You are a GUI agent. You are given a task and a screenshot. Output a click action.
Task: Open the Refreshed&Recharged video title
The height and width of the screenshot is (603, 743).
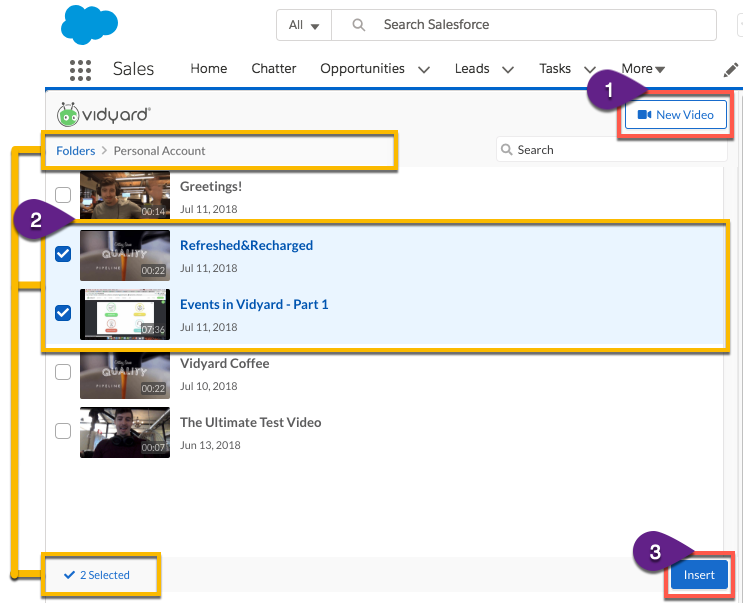coord(246,245)
